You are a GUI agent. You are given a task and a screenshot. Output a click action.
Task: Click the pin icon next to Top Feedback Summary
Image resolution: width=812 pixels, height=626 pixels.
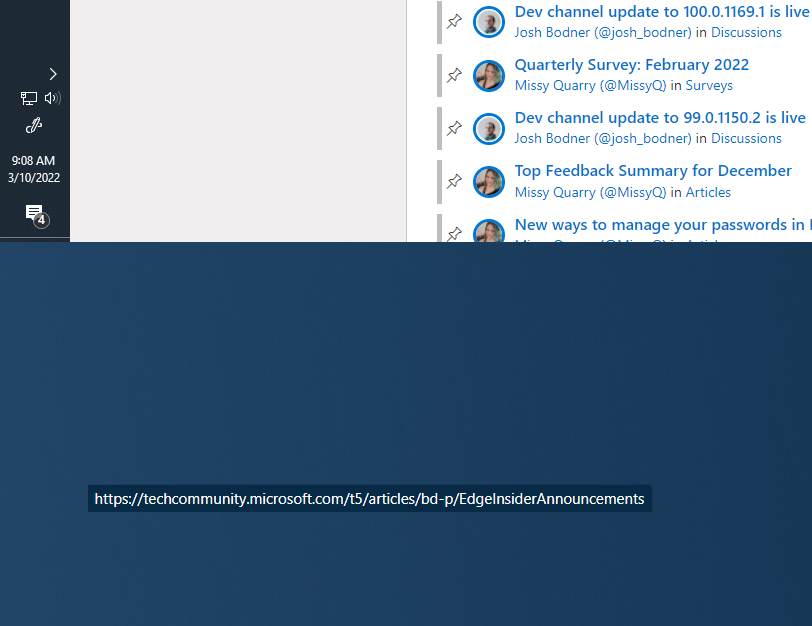[454, 180]
